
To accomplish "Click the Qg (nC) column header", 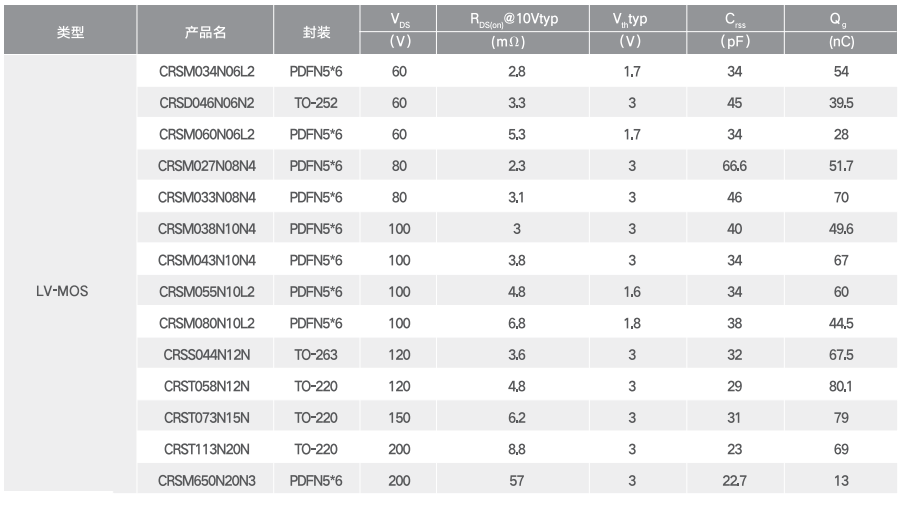I will (x=841, y=30).
